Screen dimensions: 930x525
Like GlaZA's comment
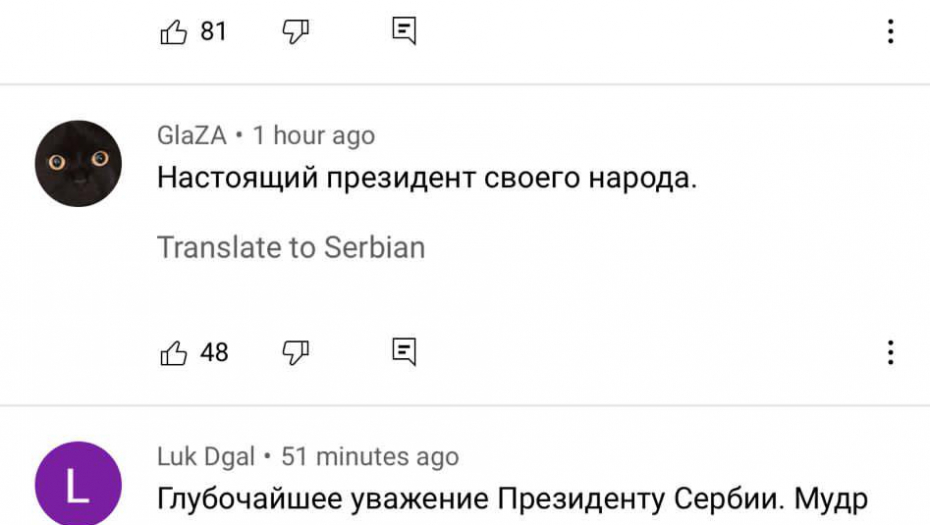pos(174,352)
